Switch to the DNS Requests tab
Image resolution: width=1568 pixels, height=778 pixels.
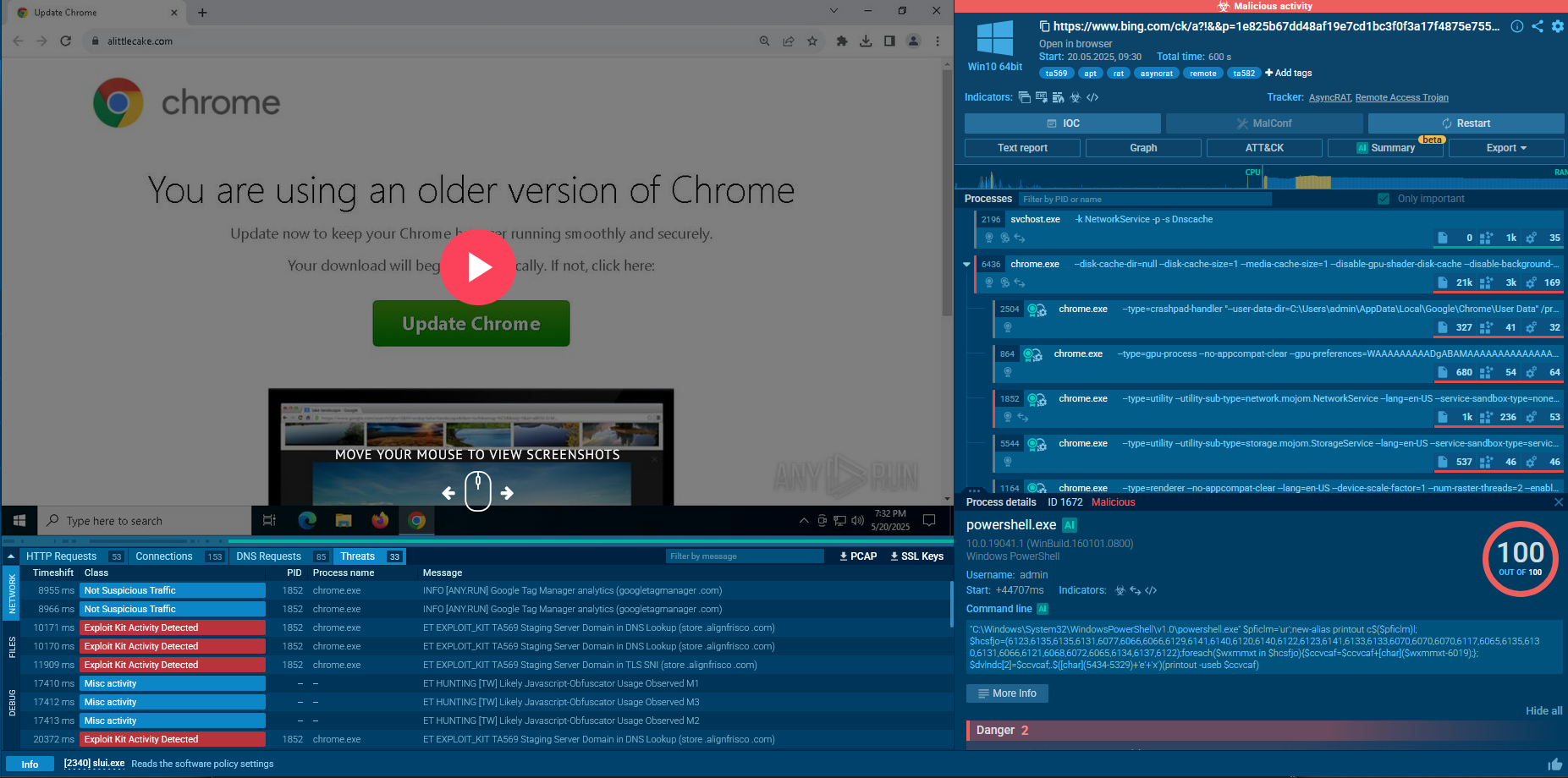tap(282, 556)
